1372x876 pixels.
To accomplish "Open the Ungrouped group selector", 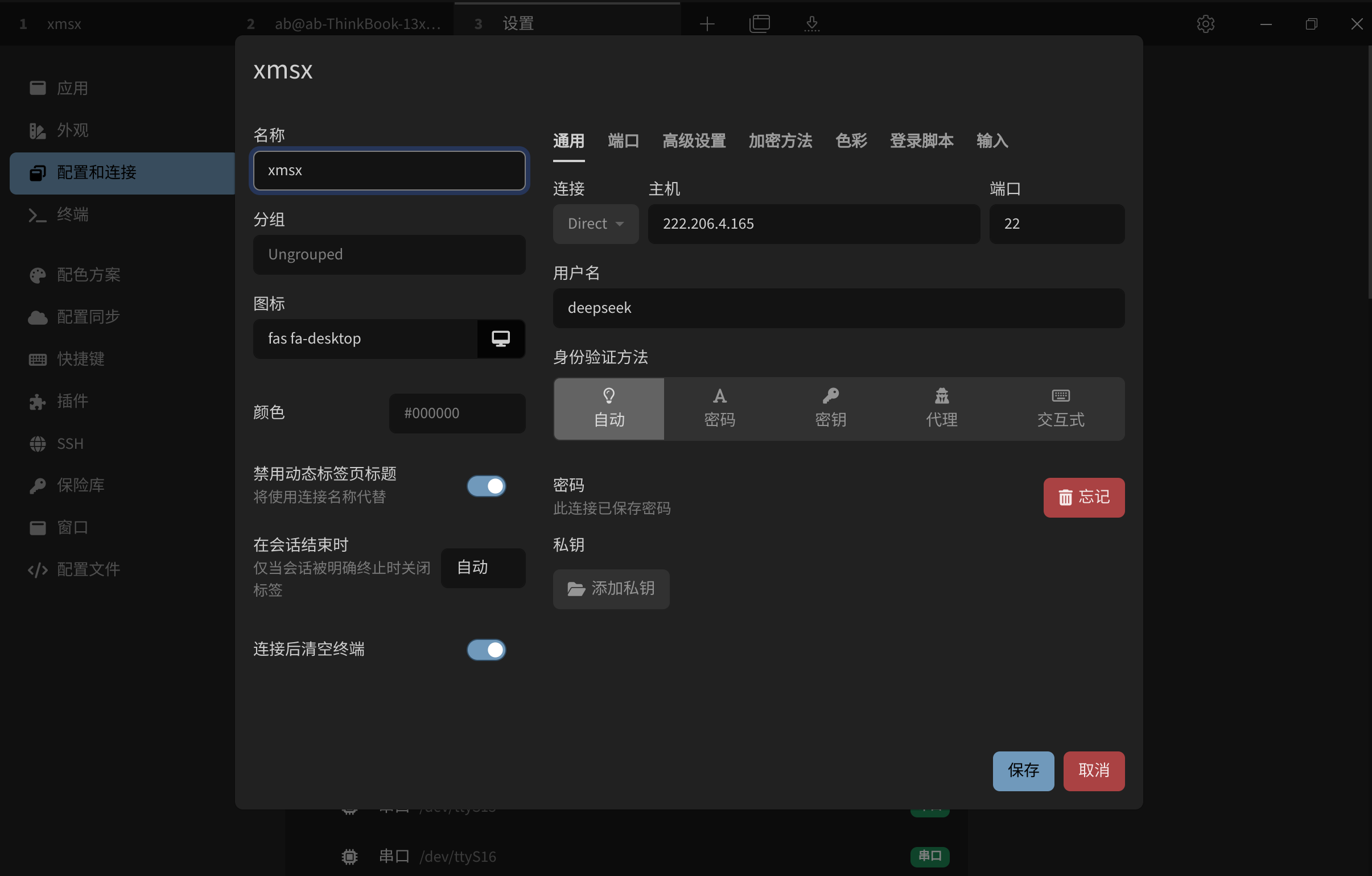I will click(x=389, y=255).
